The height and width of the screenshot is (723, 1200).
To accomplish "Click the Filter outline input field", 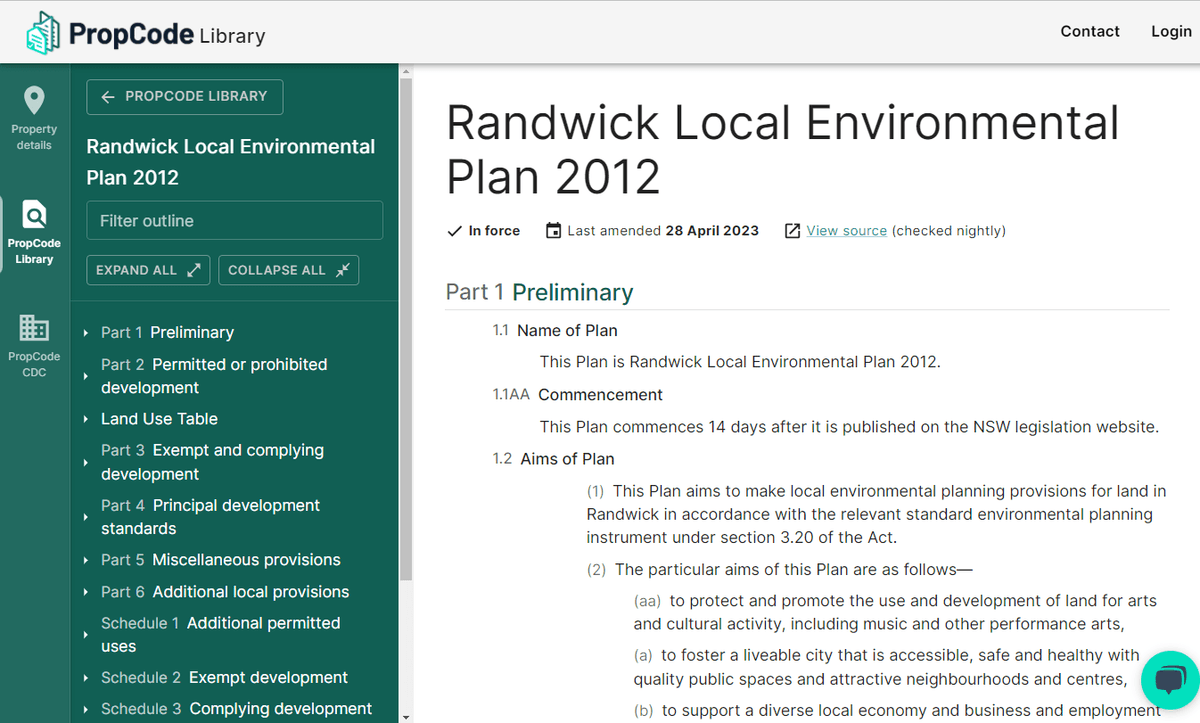I will [x=235, y=221].
